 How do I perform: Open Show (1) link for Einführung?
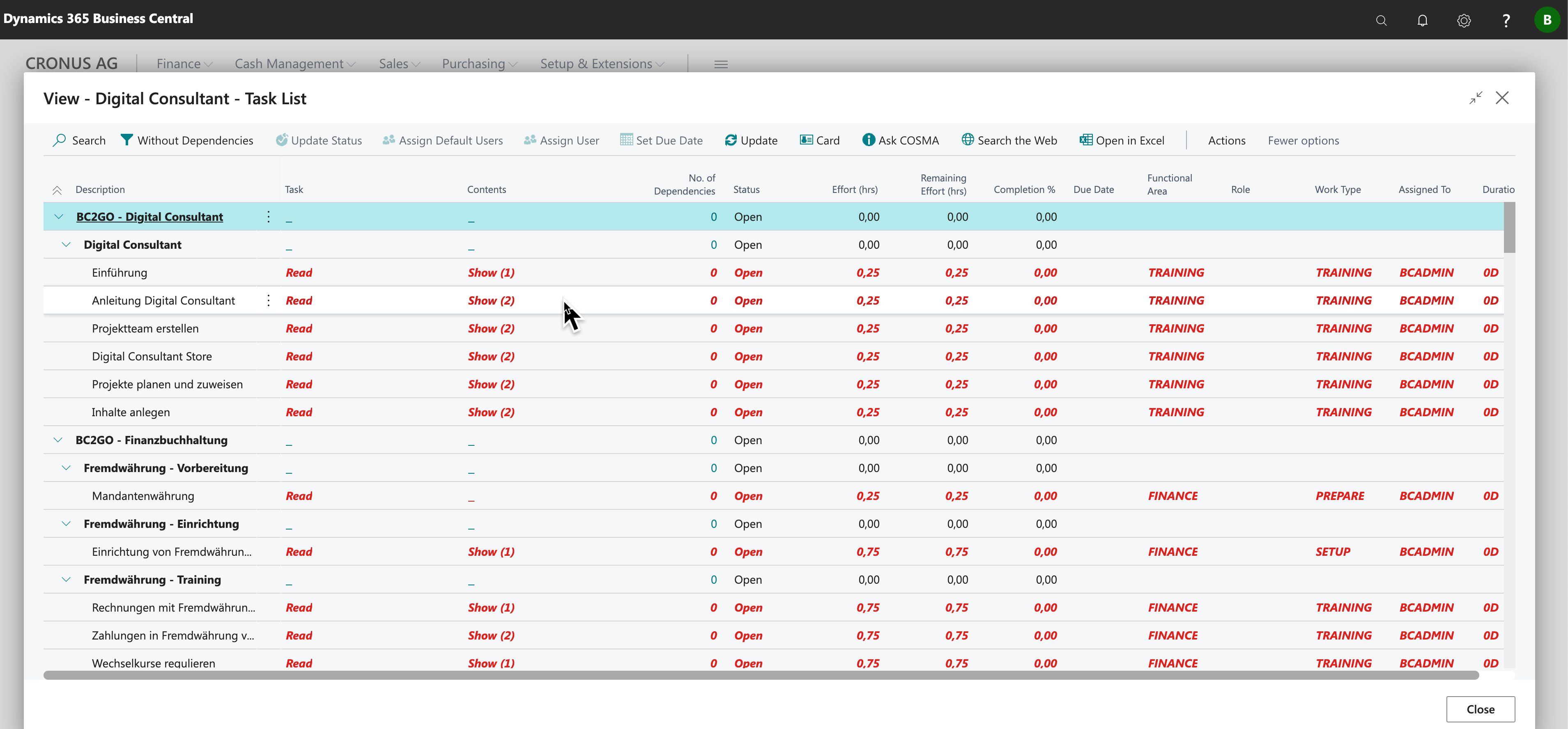pos(491,273)
